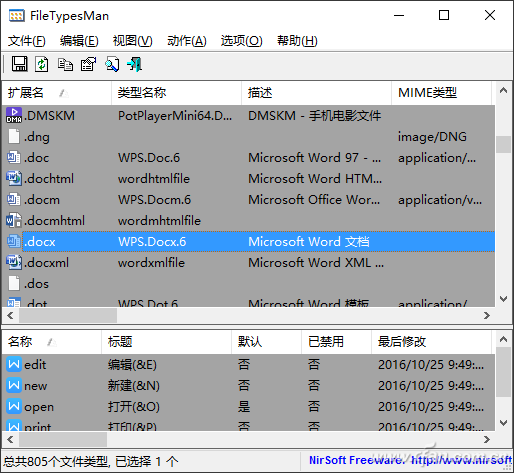Click the WPS icon beside open action
Image resolution: width=514 pixels, height=473 pixels.
click(x=14, y=406)
